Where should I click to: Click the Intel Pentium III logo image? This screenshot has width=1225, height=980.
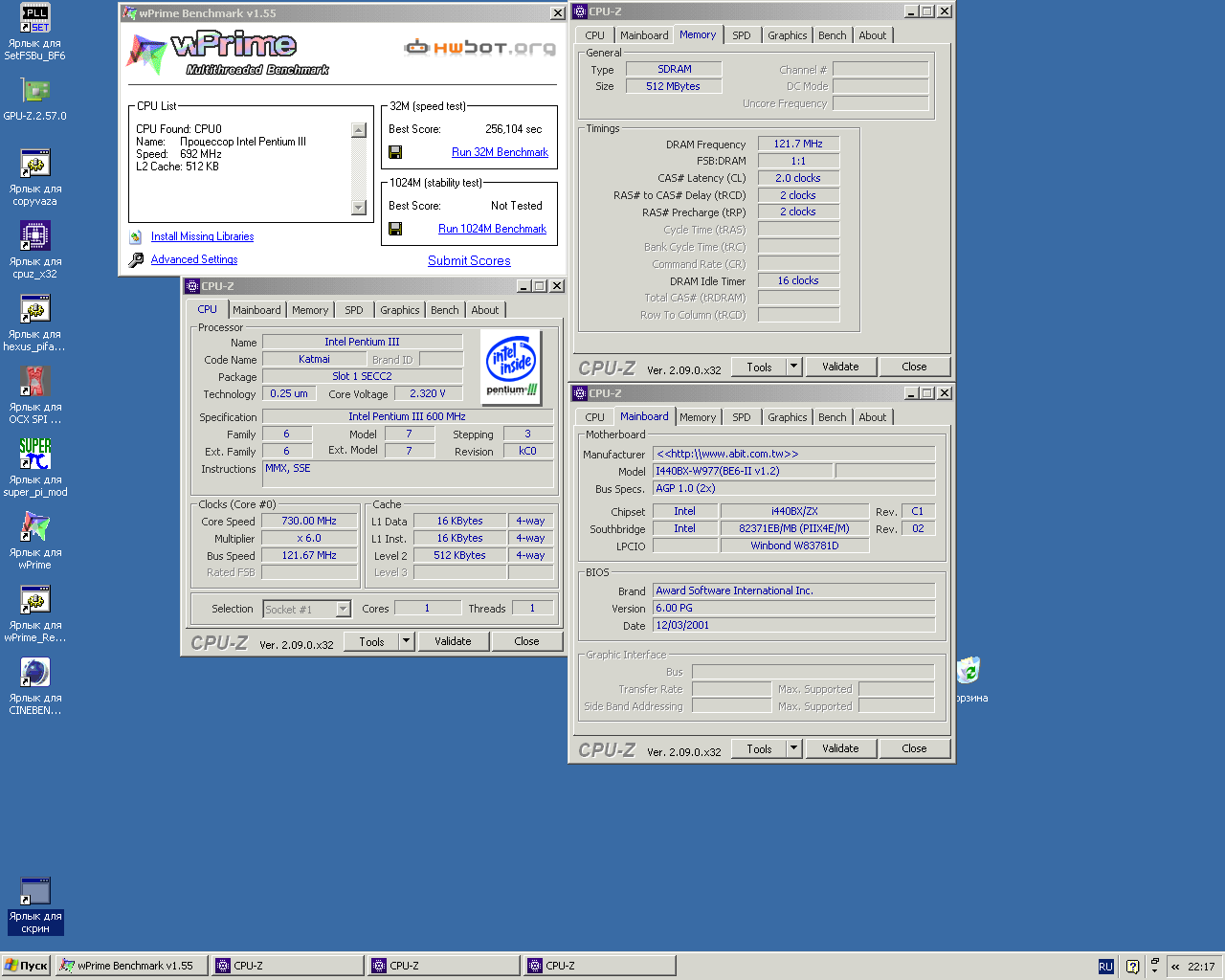click(x=512, y=367)
